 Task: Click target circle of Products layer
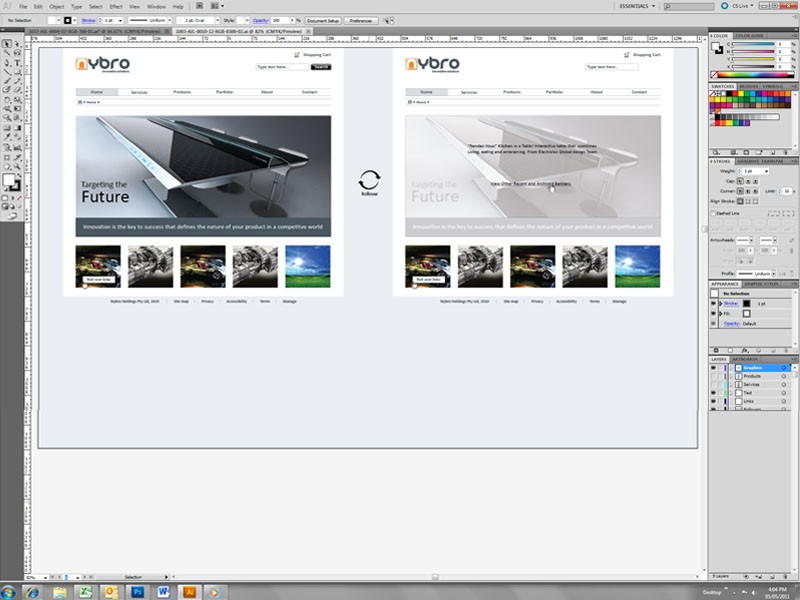point(784,376)
